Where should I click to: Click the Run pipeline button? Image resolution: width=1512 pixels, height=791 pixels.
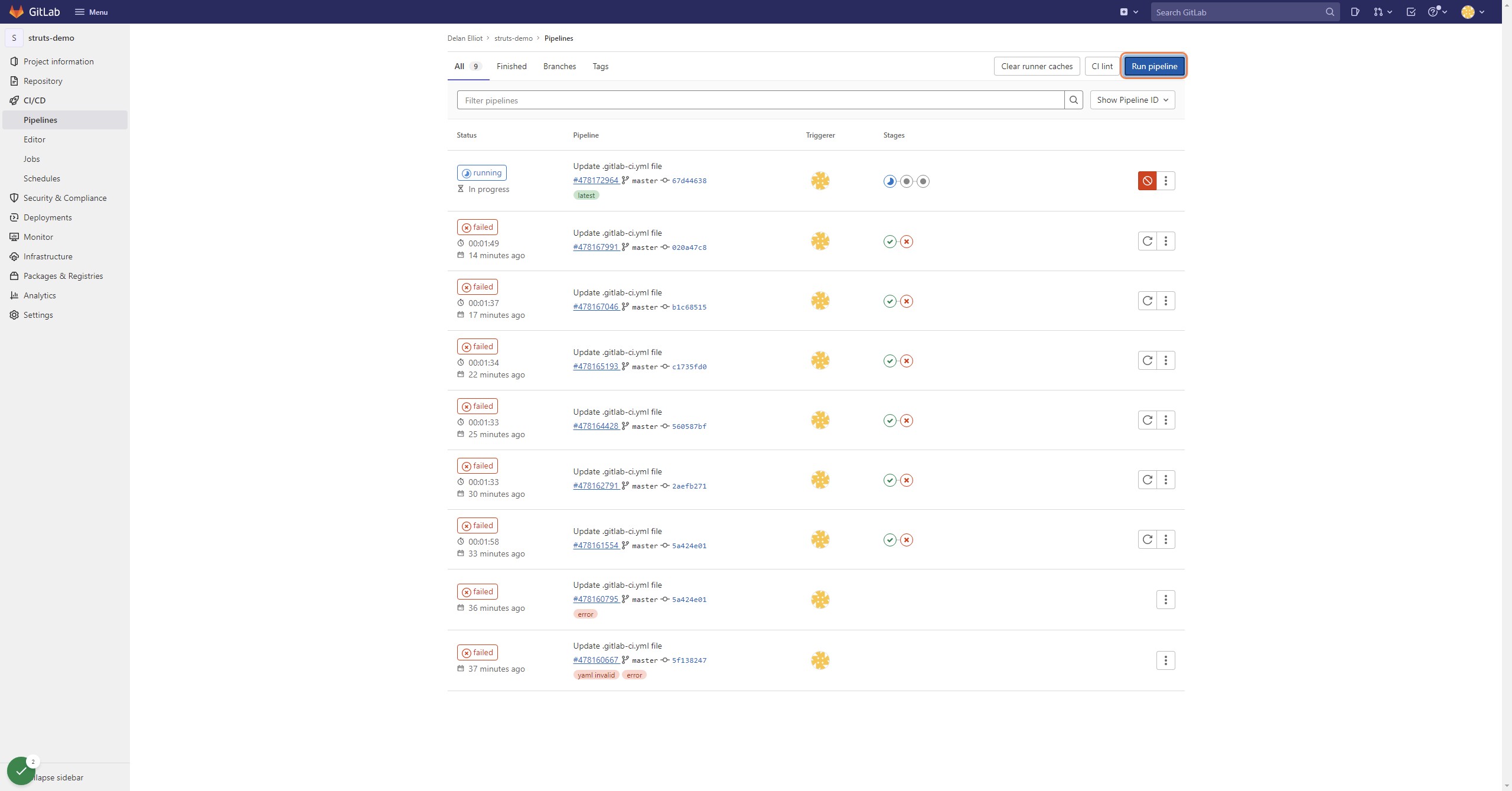point(1154,66)
